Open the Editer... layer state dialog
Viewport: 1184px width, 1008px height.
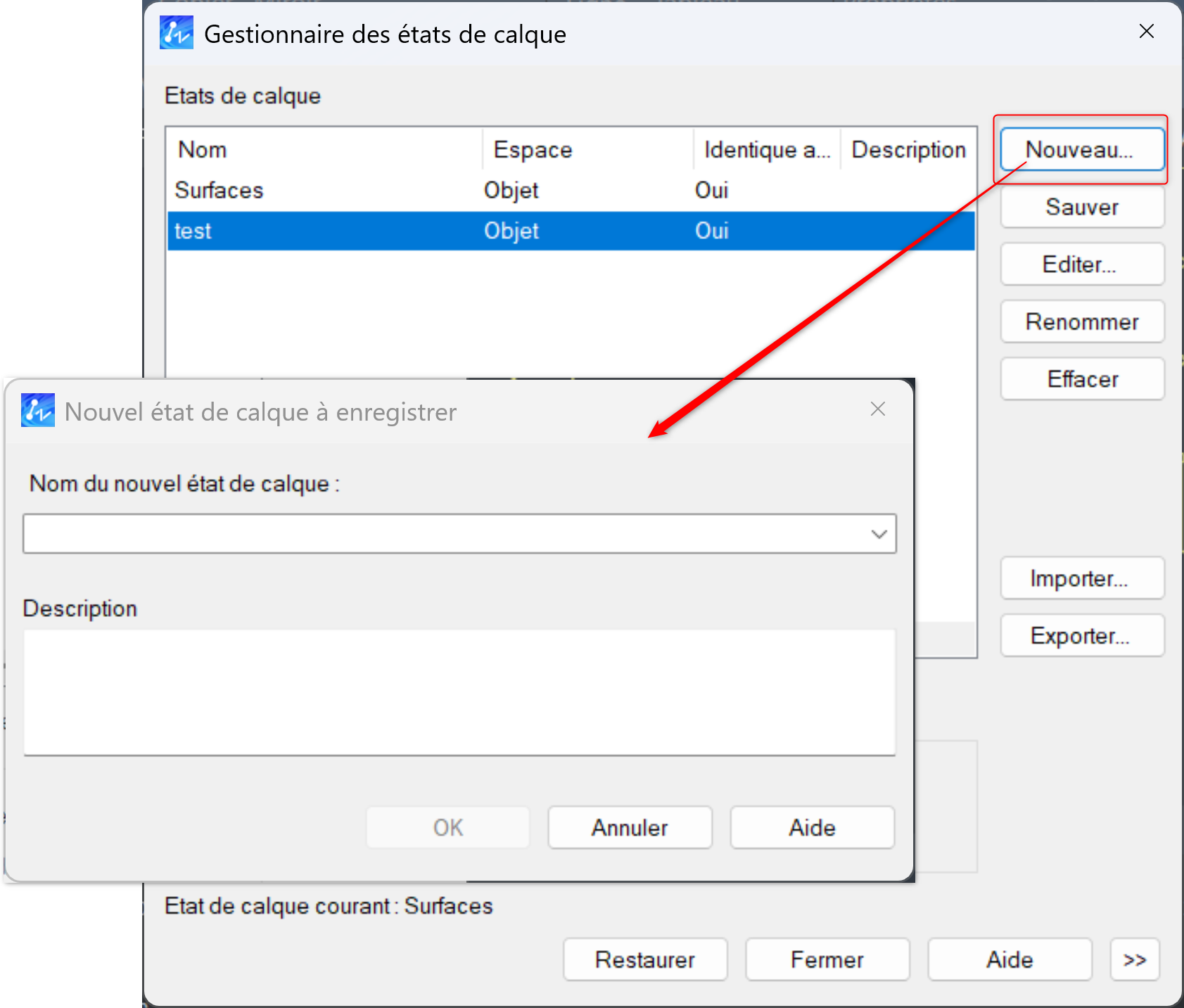1081,264
